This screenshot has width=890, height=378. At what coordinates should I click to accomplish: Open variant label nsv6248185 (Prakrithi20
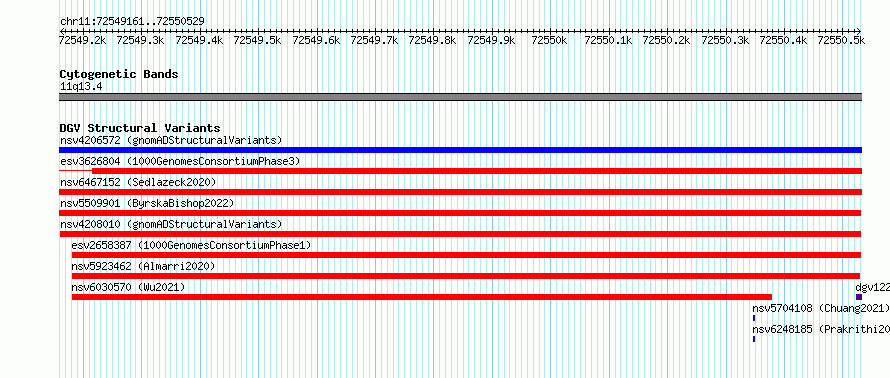(x=821, y=329)
